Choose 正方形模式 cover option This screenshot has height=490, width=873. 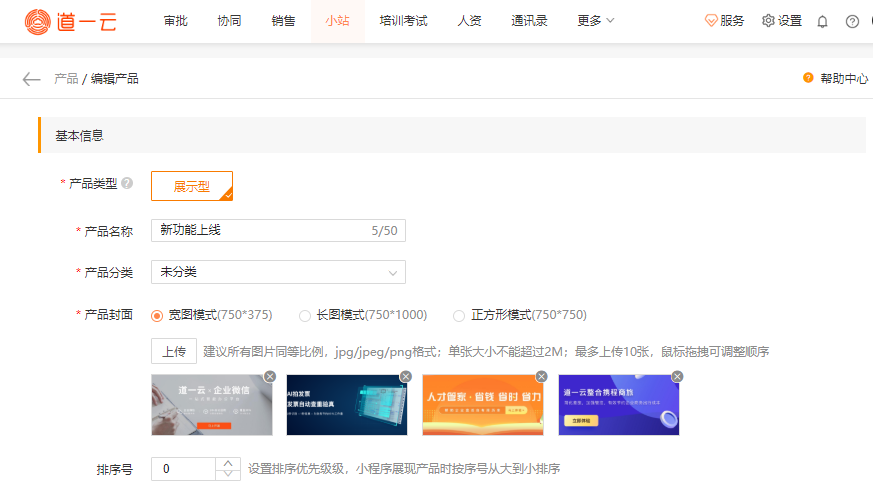tap(459, 316)
